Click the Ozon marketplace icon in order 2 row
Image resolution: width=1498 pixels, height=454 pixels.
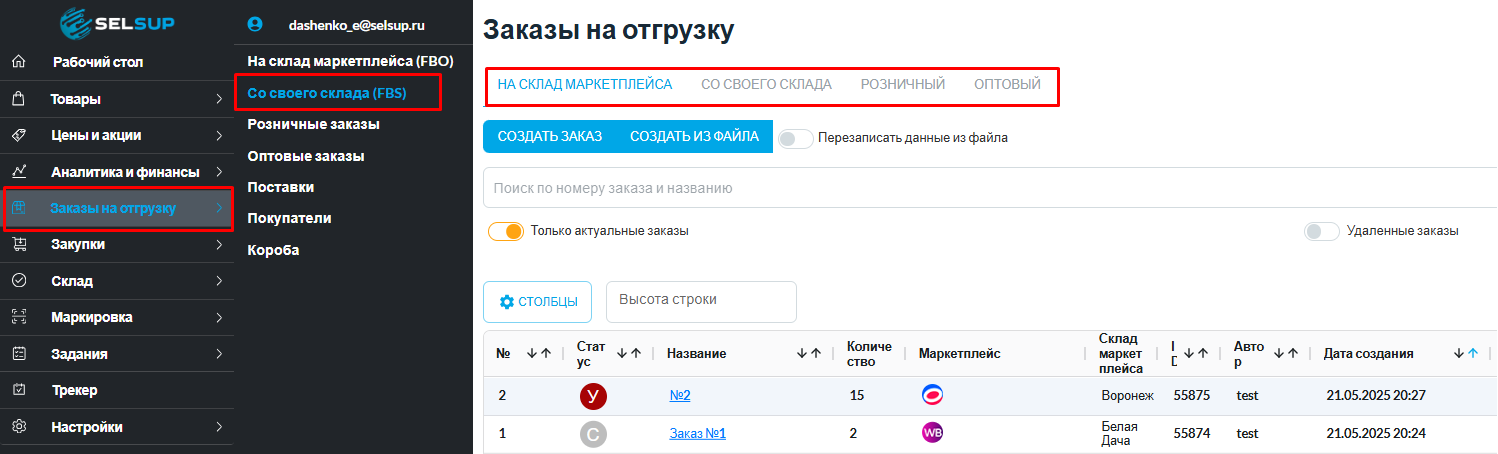click(x=932, y=395)
